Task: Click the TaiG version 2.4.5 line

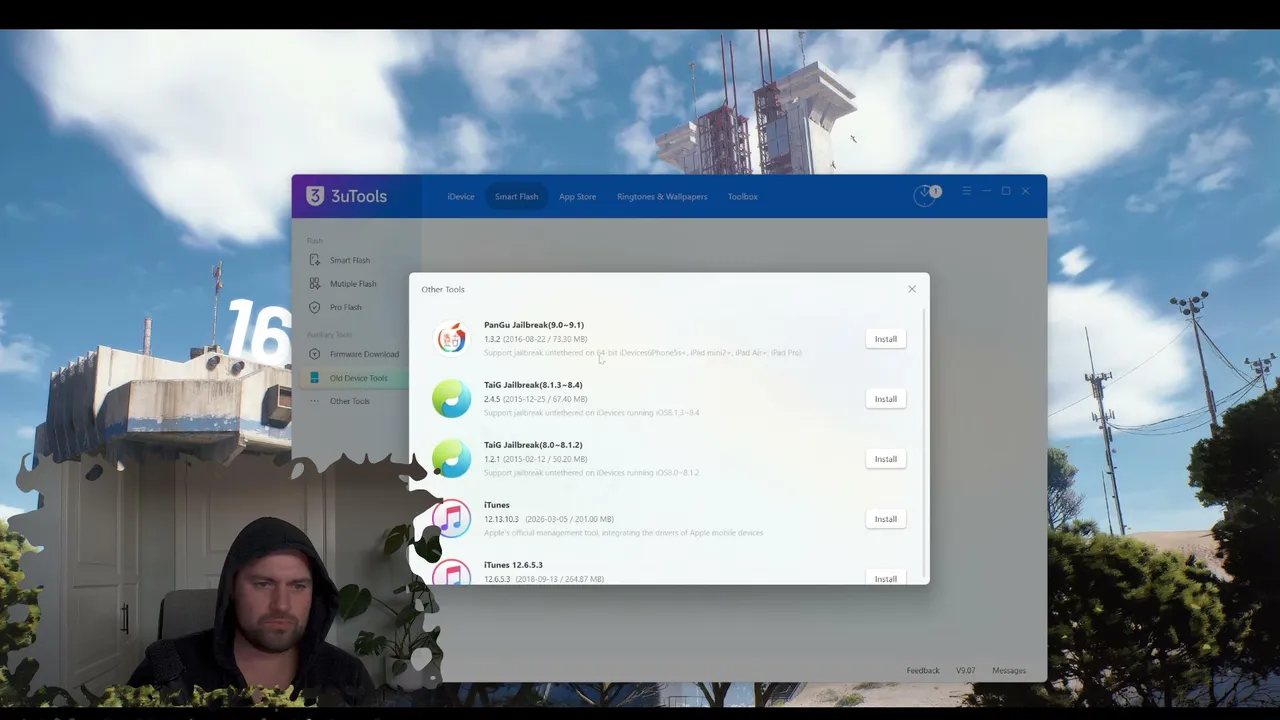Action: click(535, 399)
